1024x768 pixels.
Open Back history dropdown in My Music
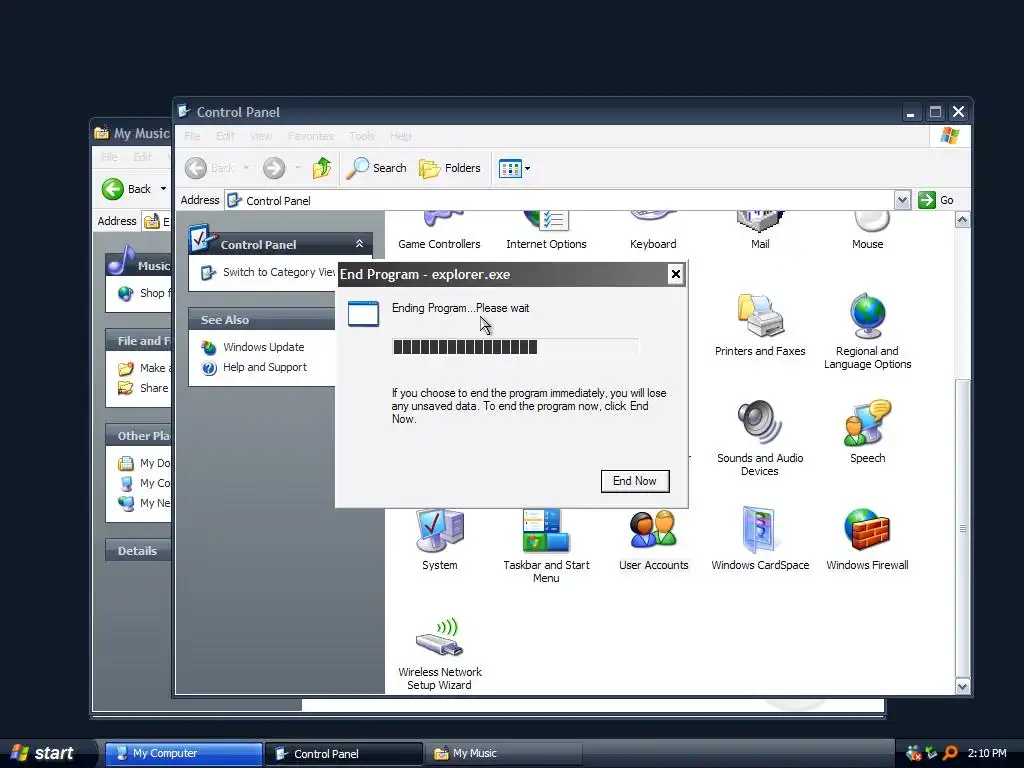coord(163,189)
